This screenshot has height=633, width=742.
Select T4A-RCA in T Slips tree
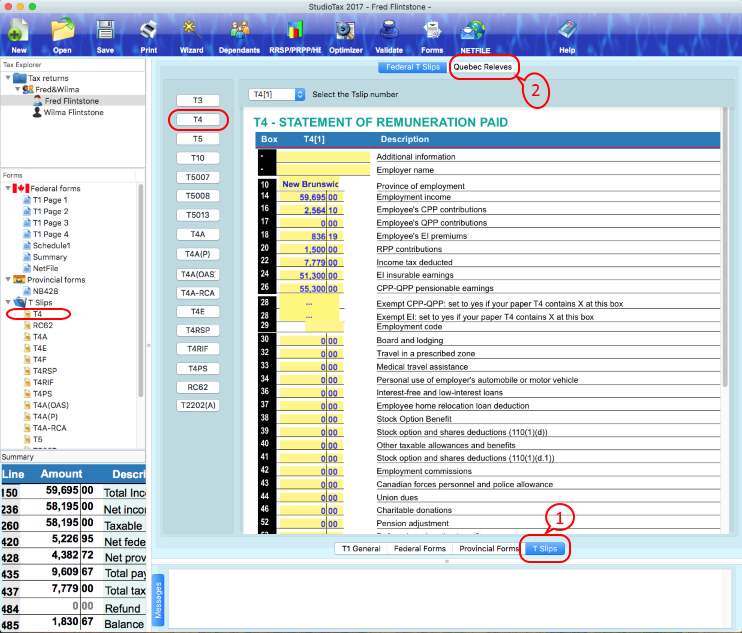49,428
